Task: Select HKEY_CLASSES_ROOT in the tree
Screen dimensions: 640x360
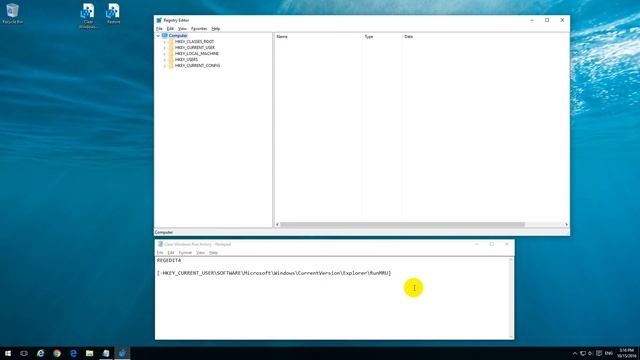Action: [194, 42]
